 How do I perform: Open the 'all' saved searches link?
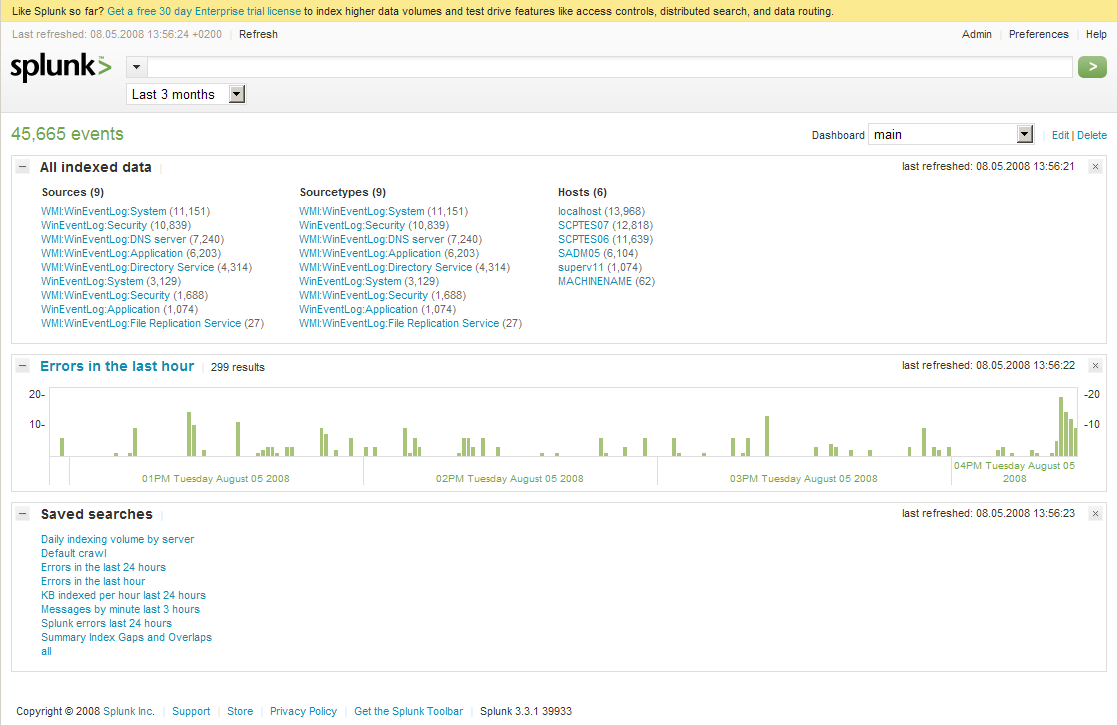[x=46, y=652]
